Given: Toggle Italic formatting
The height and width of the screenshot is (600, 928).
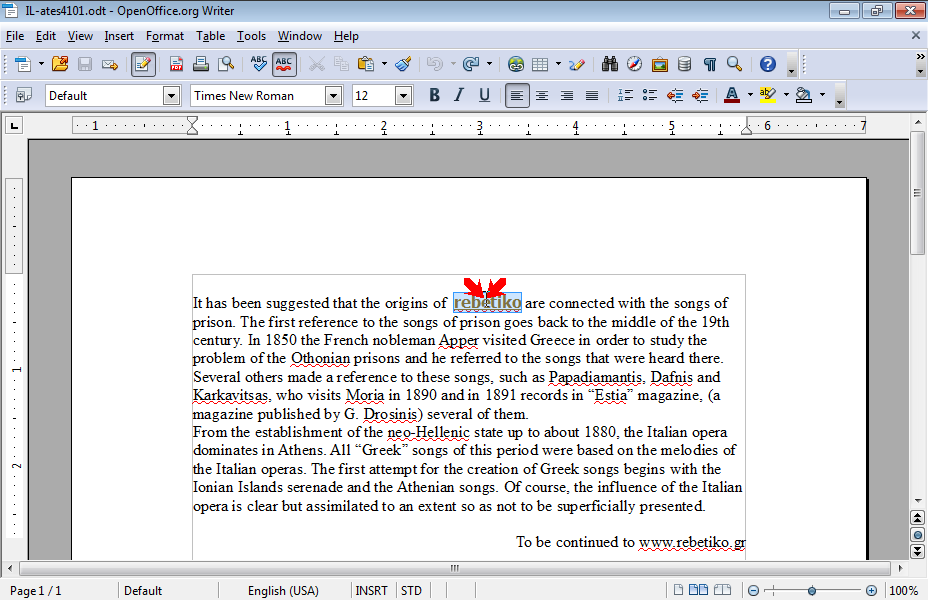Looking at the screenshot, I should pos(459,95).
